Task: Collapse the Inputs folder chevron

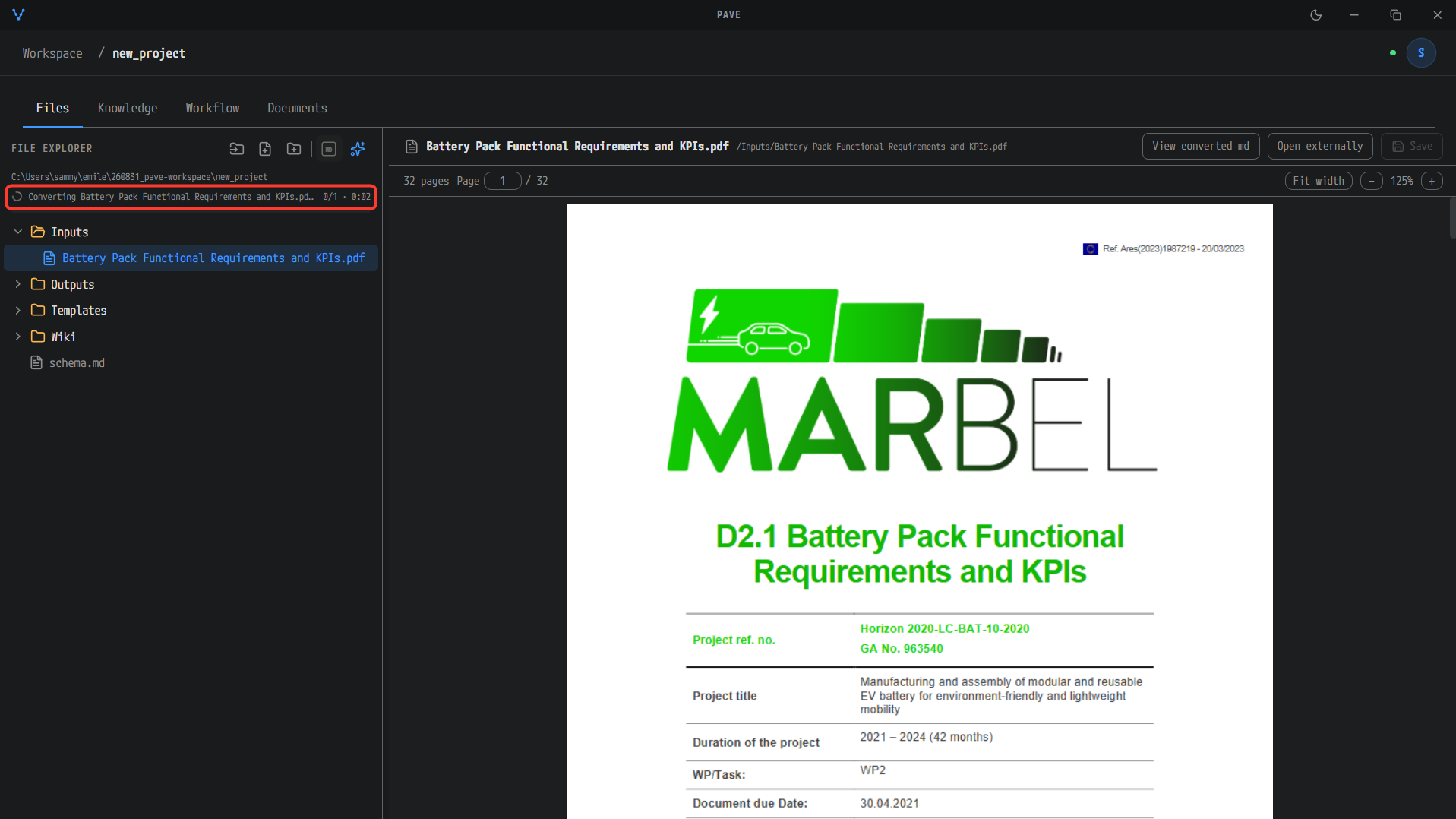Action: pos(18,232)
